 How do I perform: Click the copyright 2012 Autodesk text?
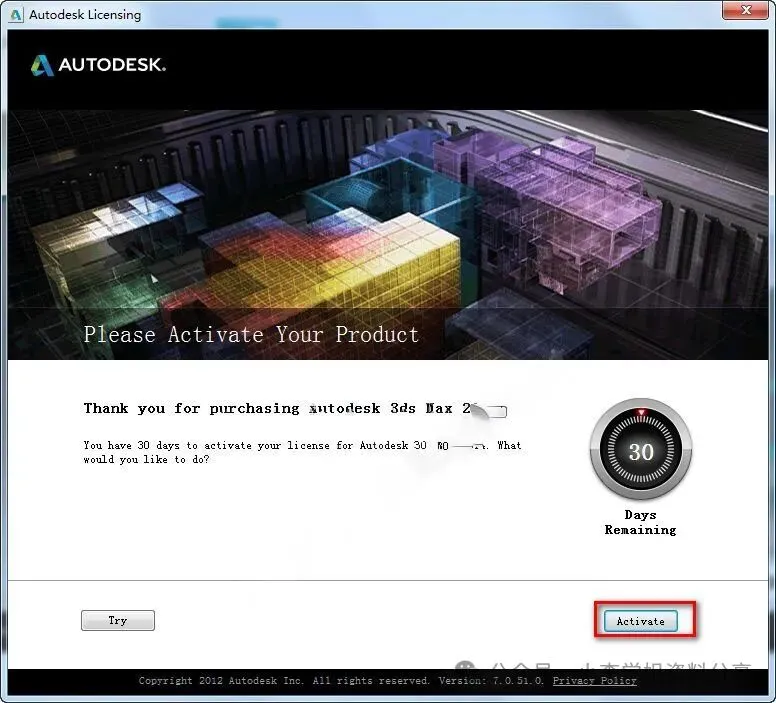coord(341,681)
